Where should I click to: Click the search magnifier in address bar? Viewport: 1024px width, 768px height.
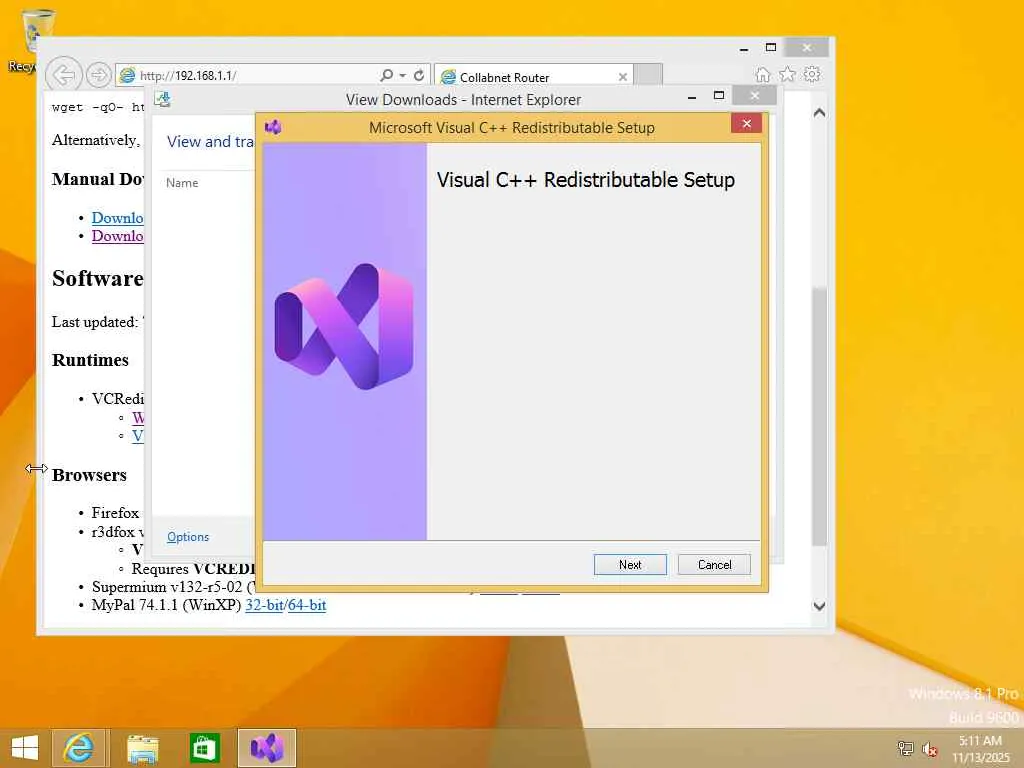click(387, 75)
